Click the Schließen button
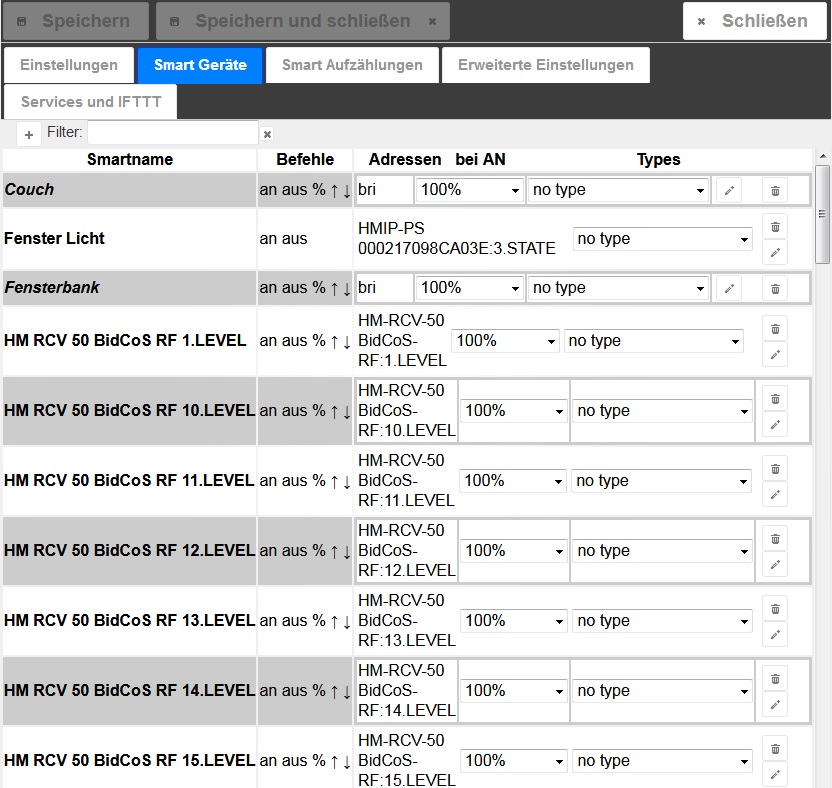Viewport: 832px width, 788px height. click(755, 21)
